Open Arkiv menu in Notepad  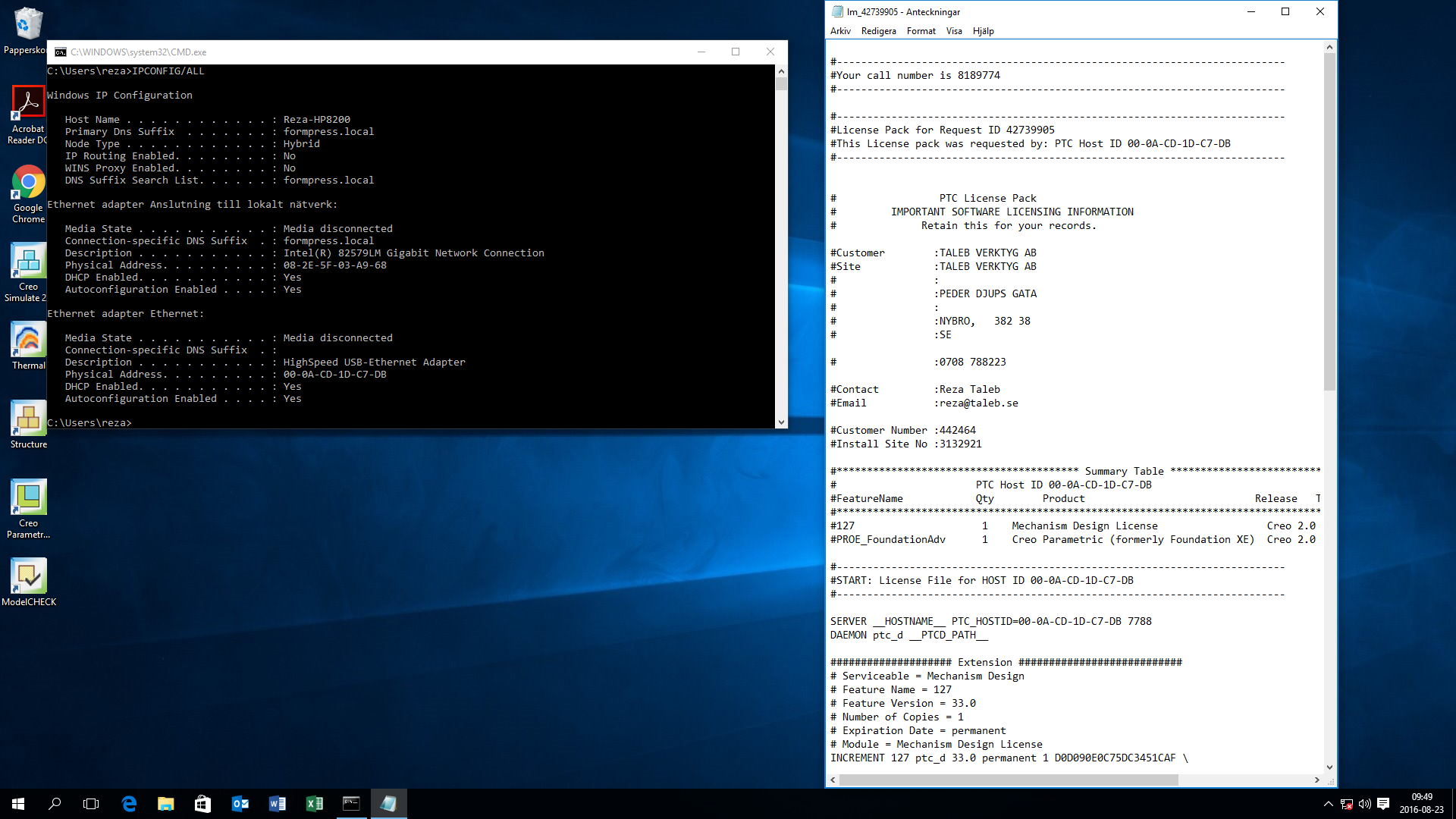pos(840,31)
